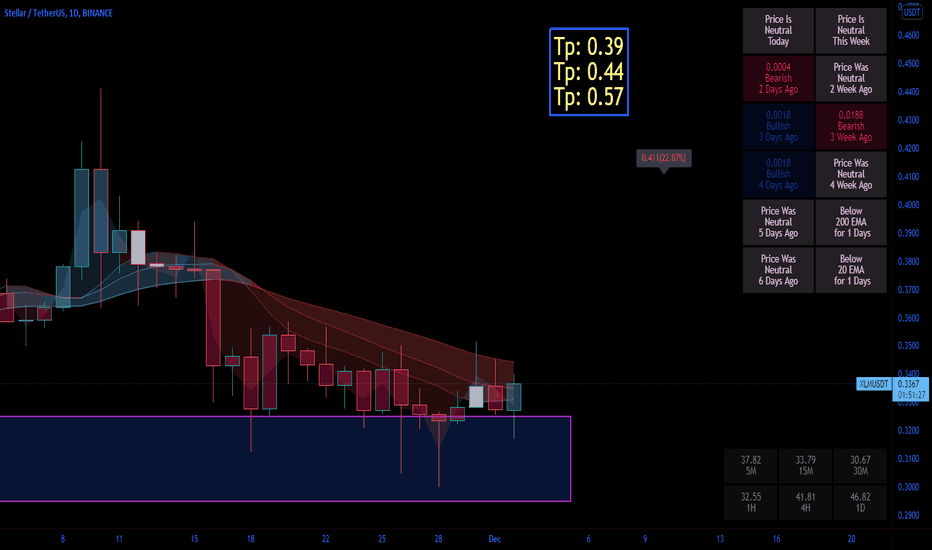Click the 0.3500 price axis label
Viewport: 932px width, 550px height.
coord(908,345)
